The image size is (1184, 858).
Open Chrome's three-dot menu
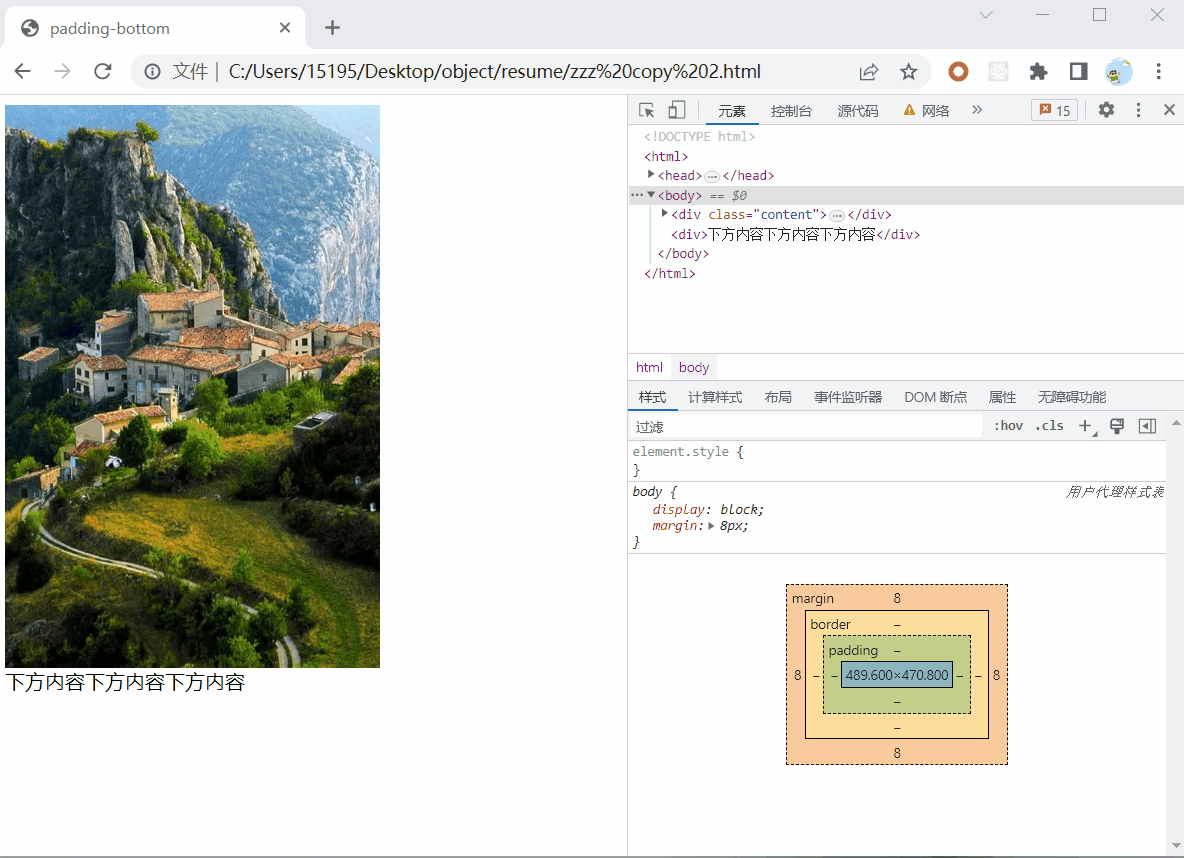tap(1158, 72)
